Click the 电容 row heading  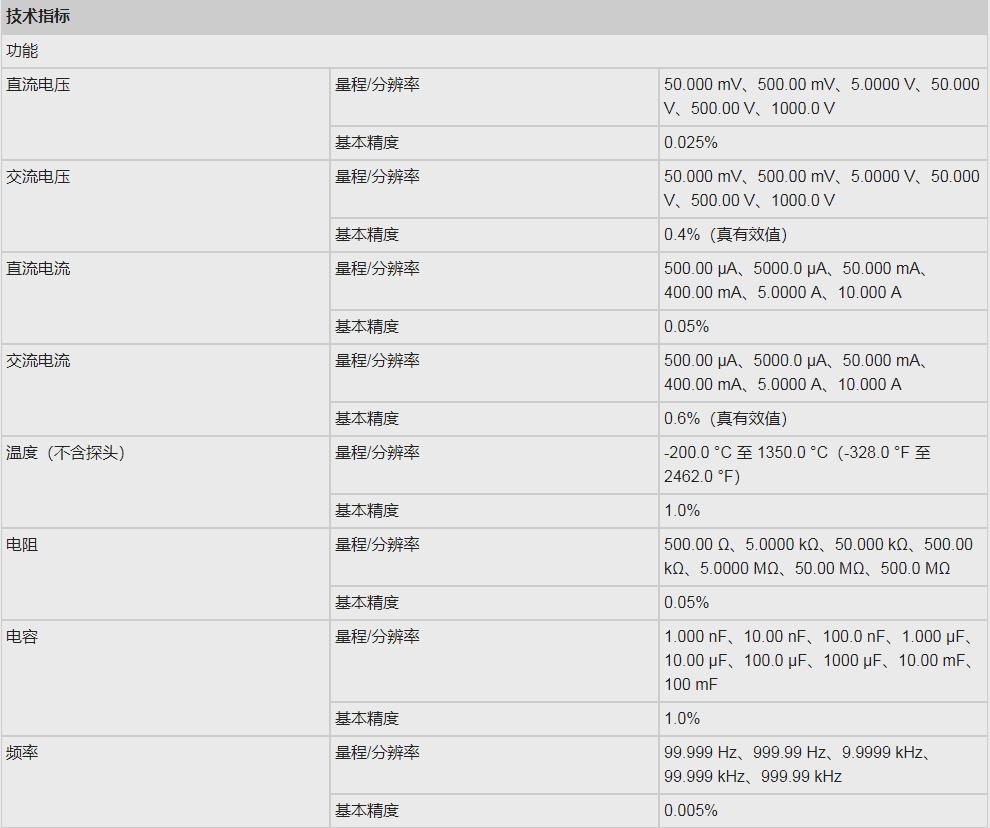coord(22,637)
